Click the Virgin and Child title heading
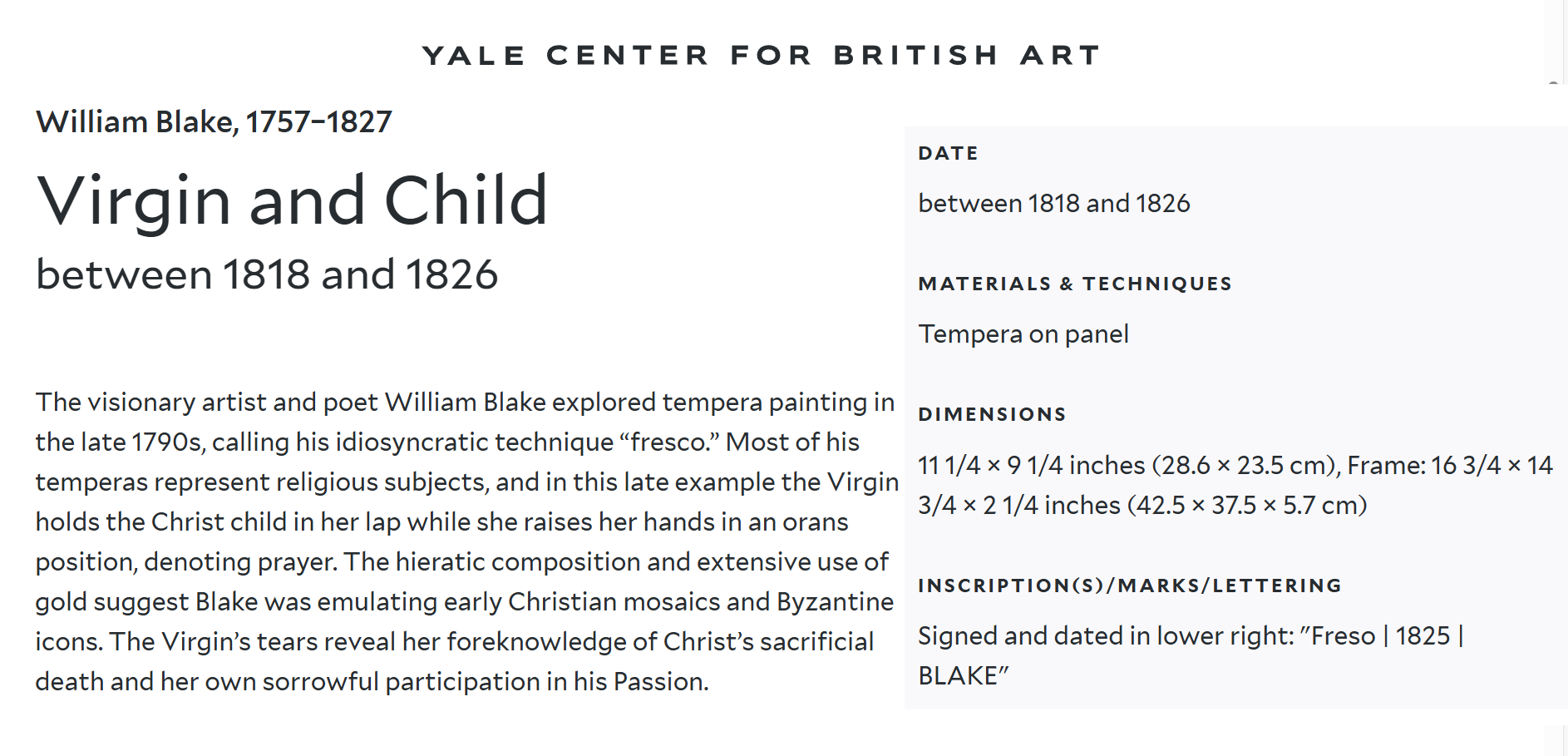Screen dimensions: 1568x756 [292, 200]
